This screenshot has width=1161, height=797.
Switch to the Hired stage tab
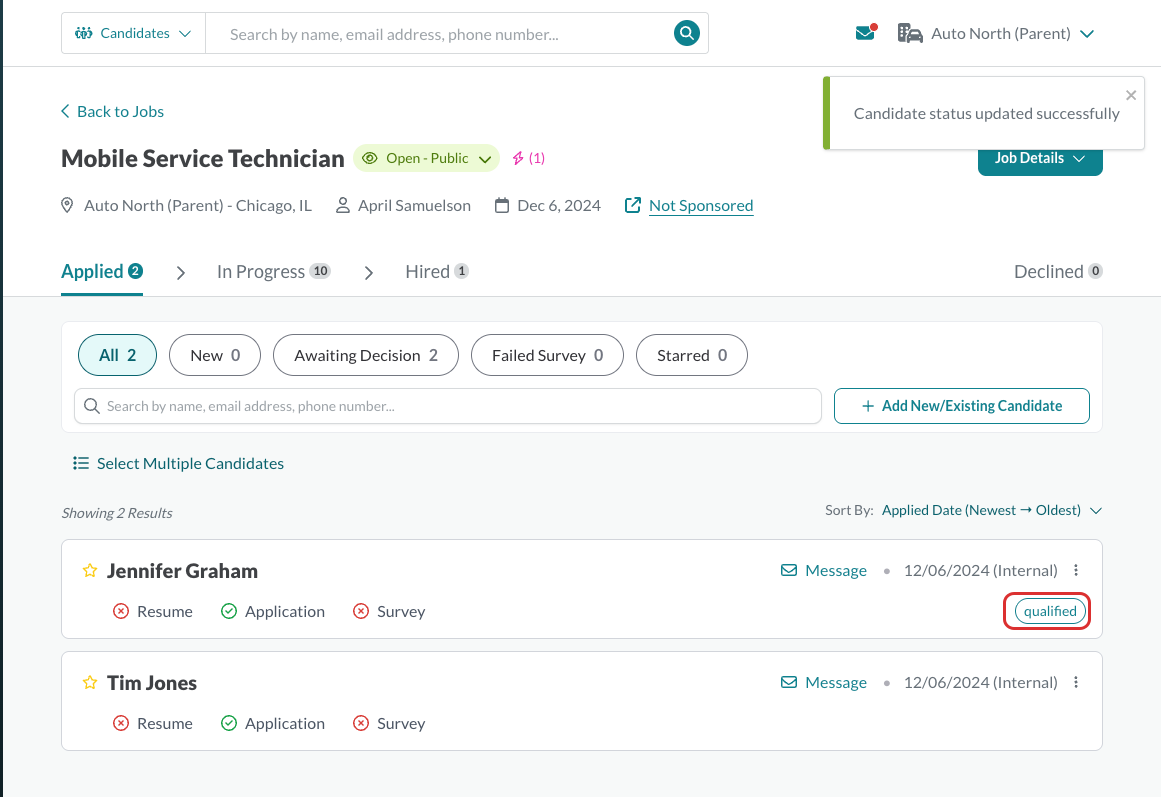pyautogui.click(x=437, y=272)
